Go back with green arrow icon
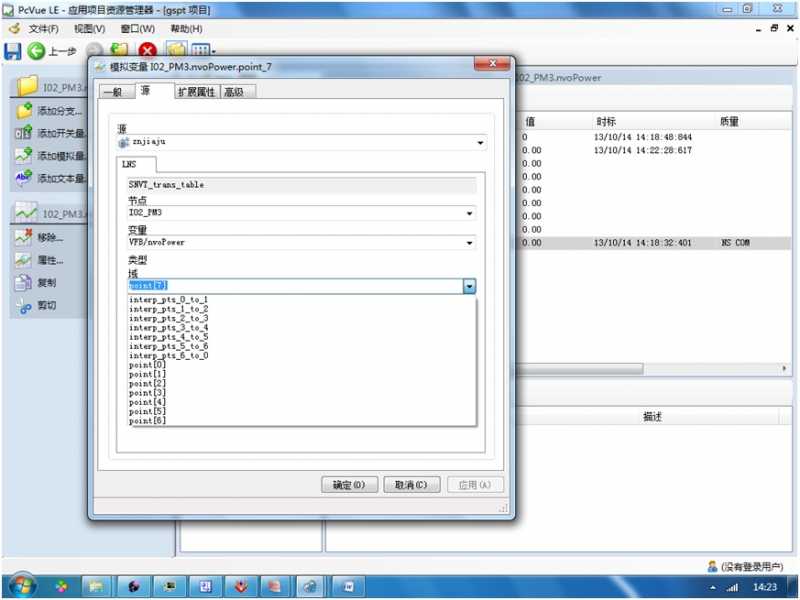Screen dimensions: 800x600 tap(36, 51)
